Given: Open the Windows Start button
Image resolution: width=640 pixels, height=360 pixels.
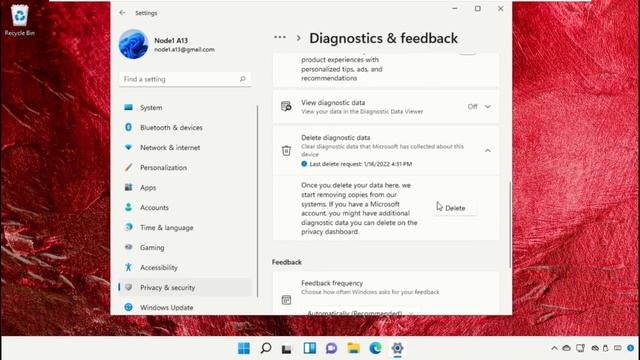Looking at the screenshot, I should (x=244, y=348).
